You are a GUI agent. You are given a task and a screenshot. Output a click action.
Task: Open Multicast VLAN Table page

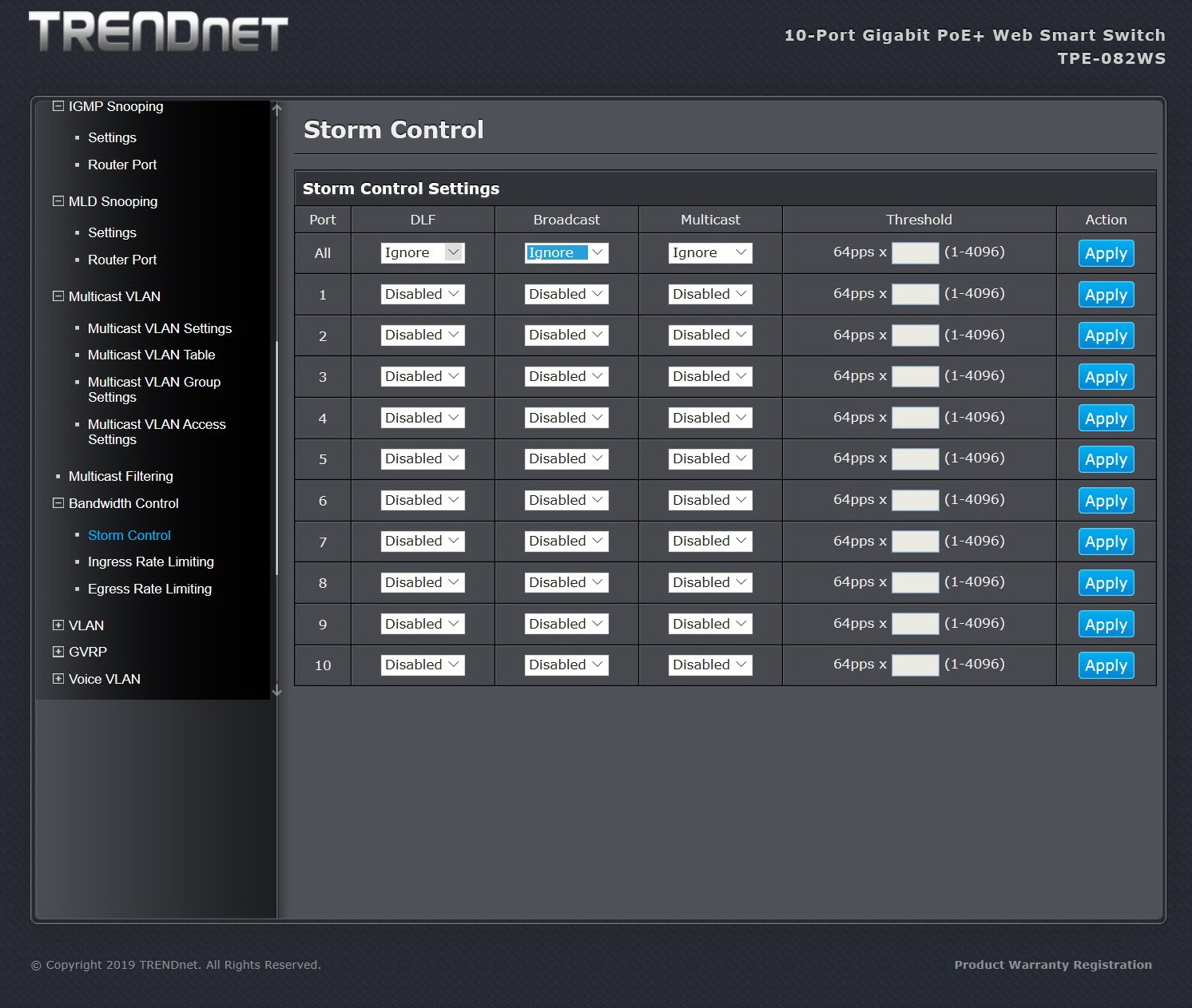(x=152, y=355)
